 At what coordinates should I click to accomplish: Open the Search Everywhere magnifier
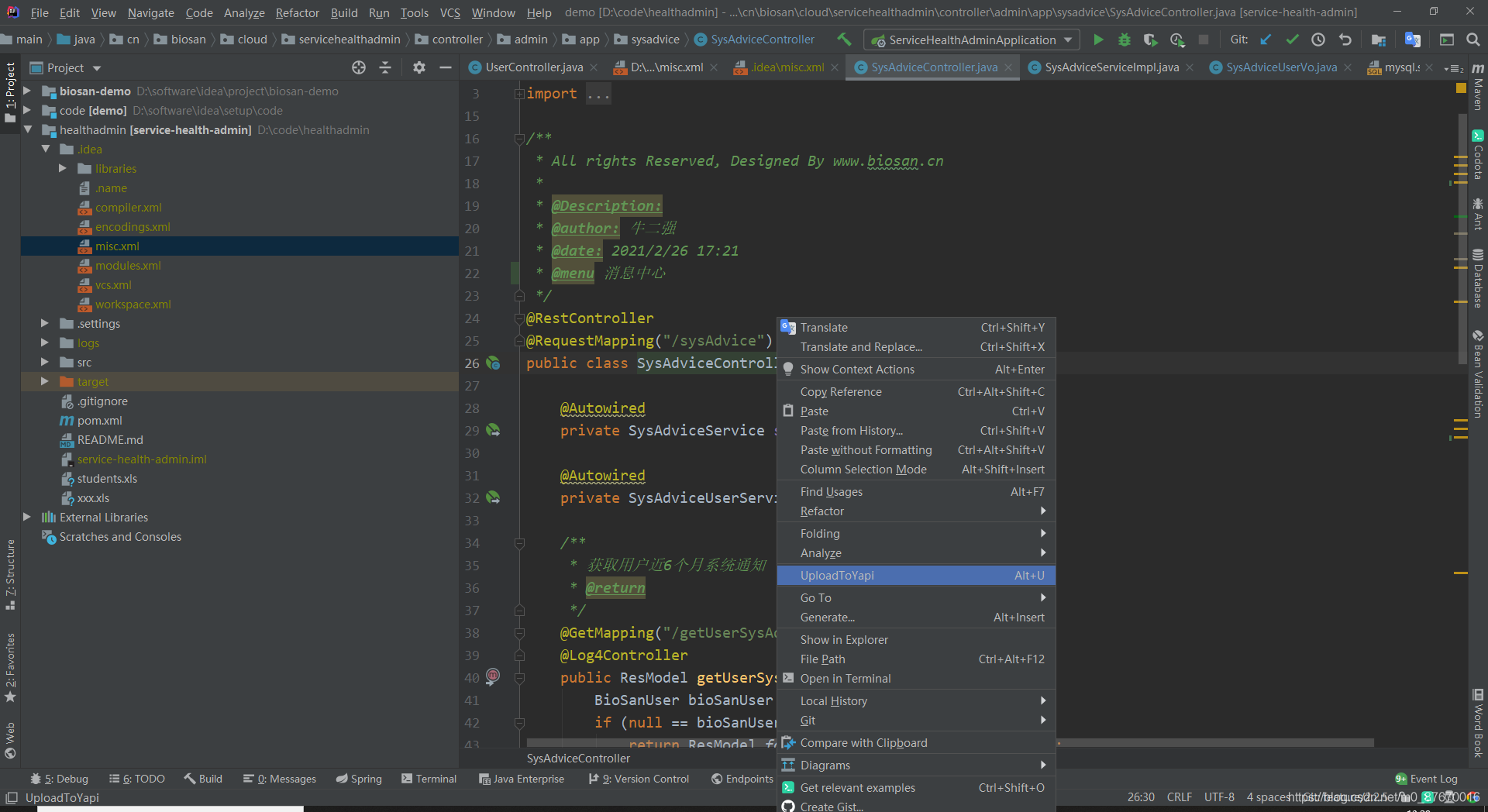pyautogui.click(x=1472, y=40)
